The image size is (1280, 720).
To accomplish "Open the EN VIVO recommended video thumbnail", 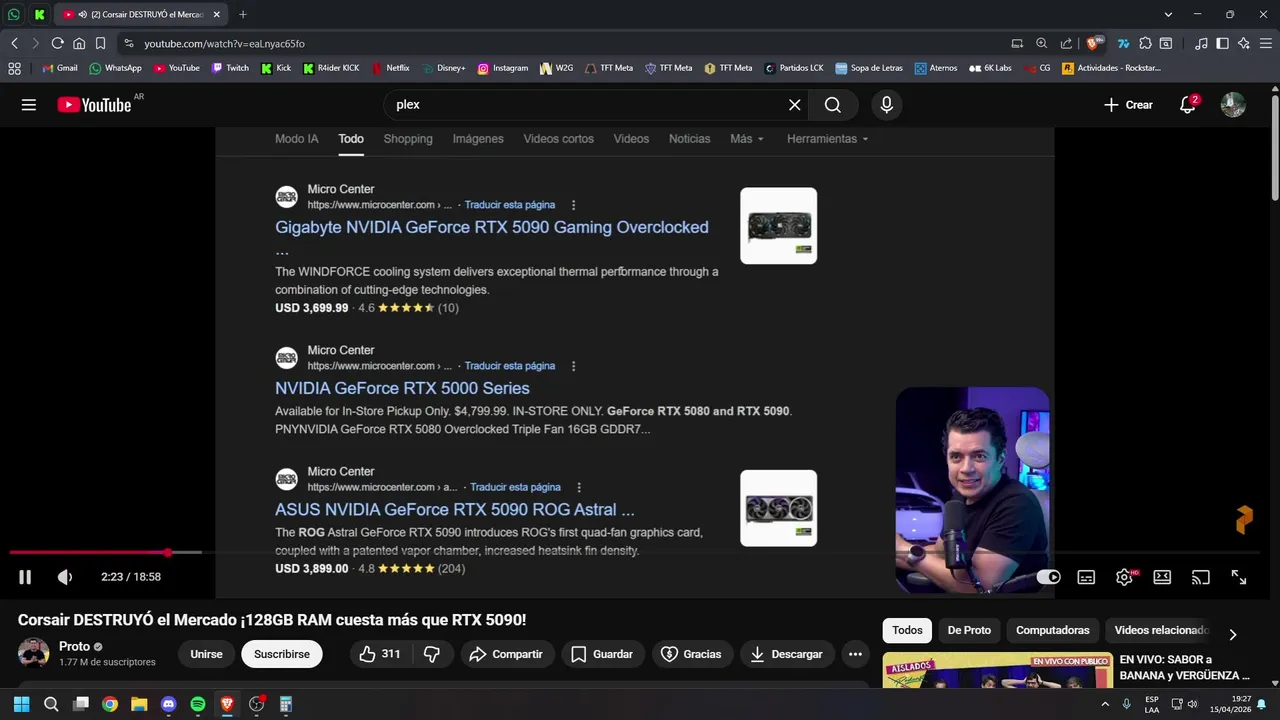I will click(997, 671).
